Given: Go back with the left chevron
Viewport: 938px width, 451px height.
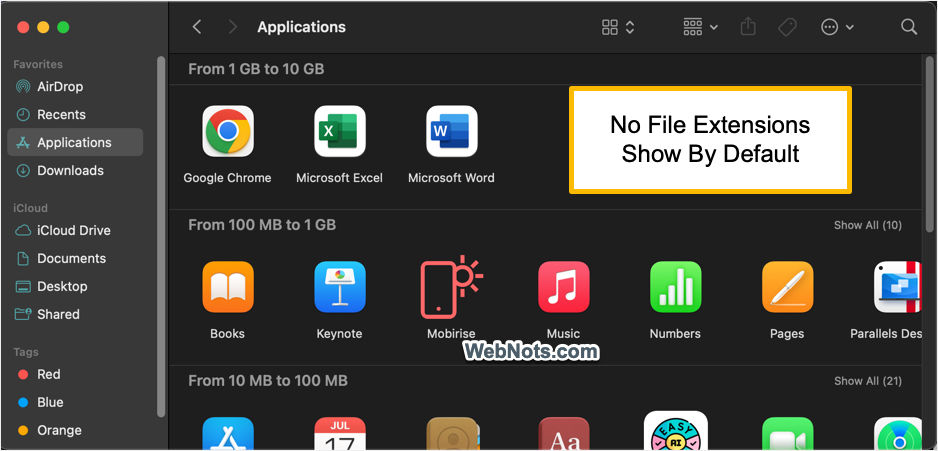Looking at the screenshot, I should point(197,27).
